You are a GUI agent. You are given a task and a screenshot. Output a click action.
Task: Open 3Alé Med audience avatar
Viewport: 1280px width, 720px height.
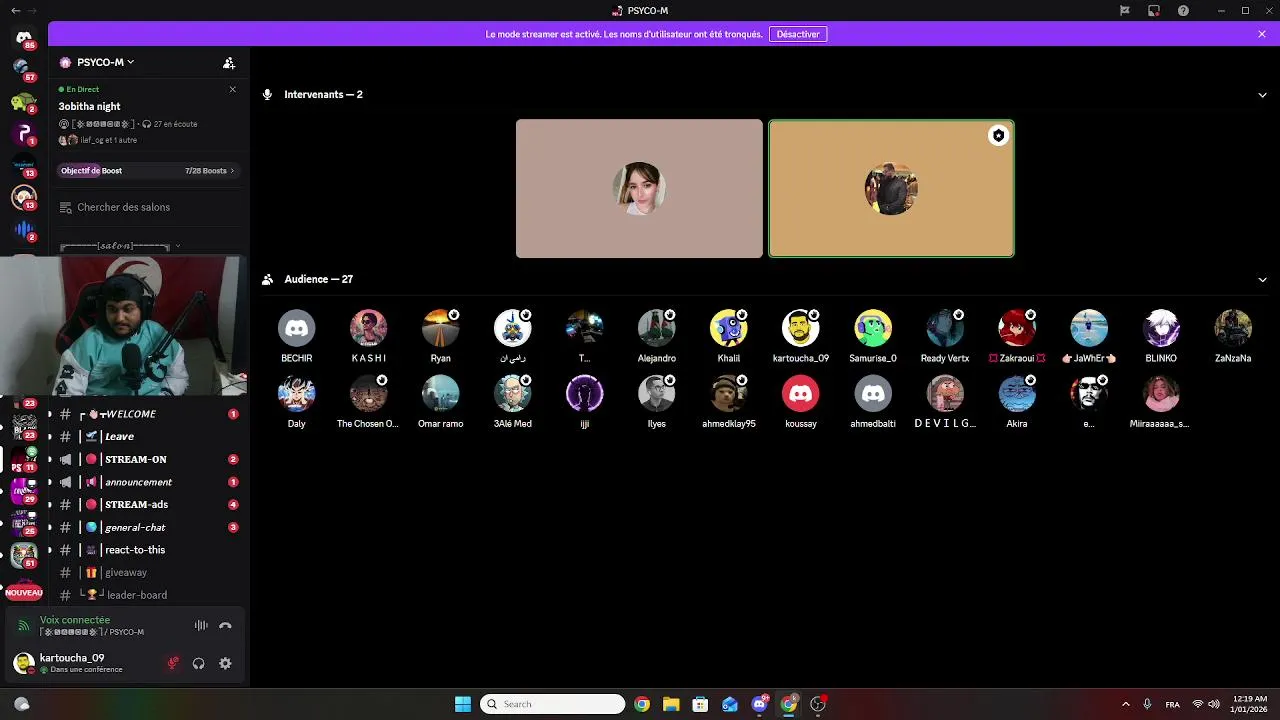[512, 394]
